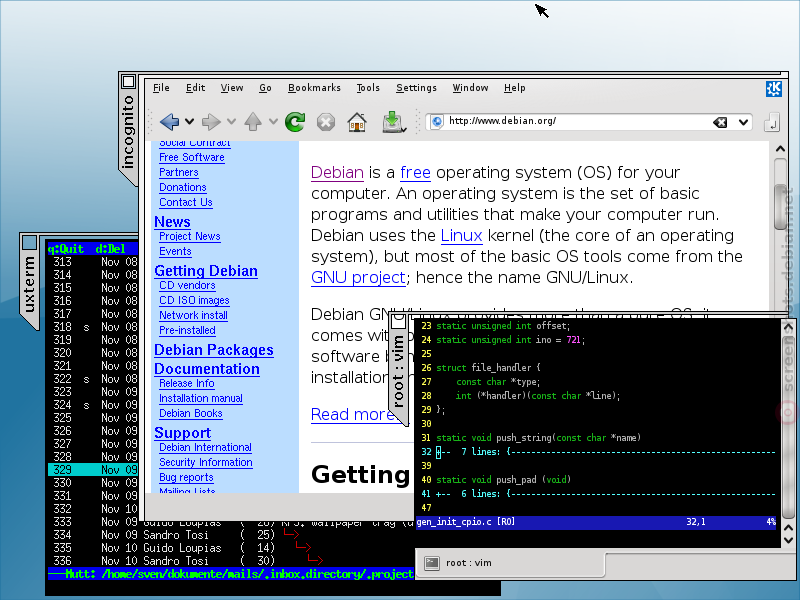Open the Tools menu
The height and width of the screenshot is (600, 800).
pyautogui.click(x=368, y=88)
